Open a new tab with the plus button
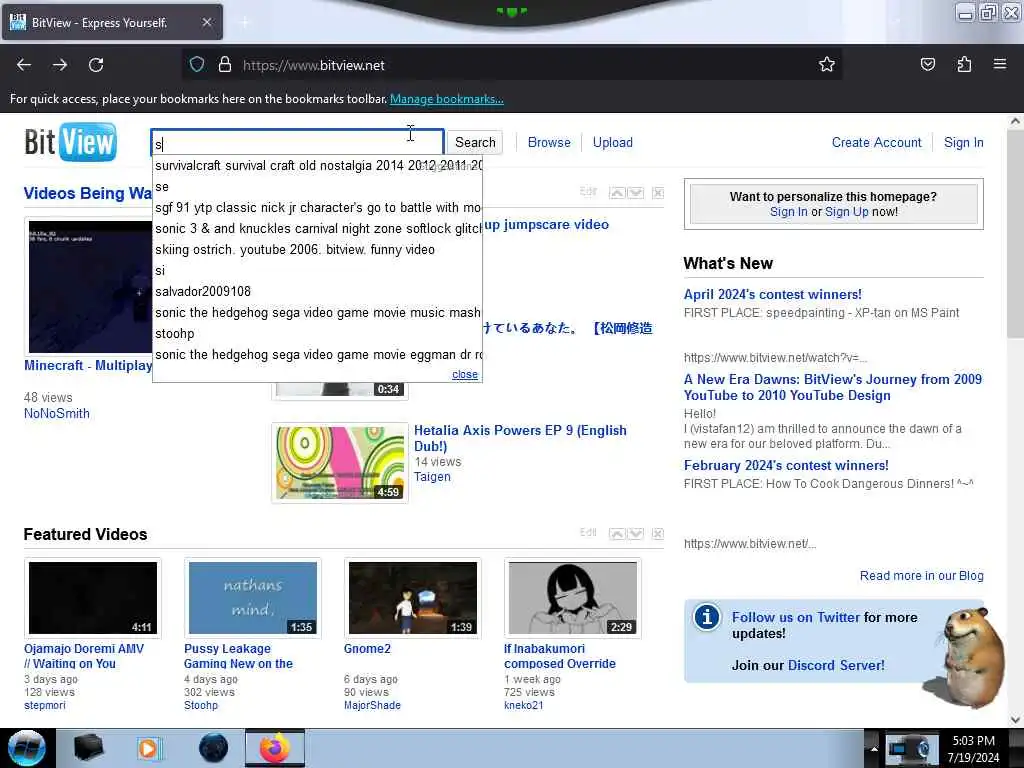Image resolution: width=1024 pixels, height=768 pixels. click(244, 22)
